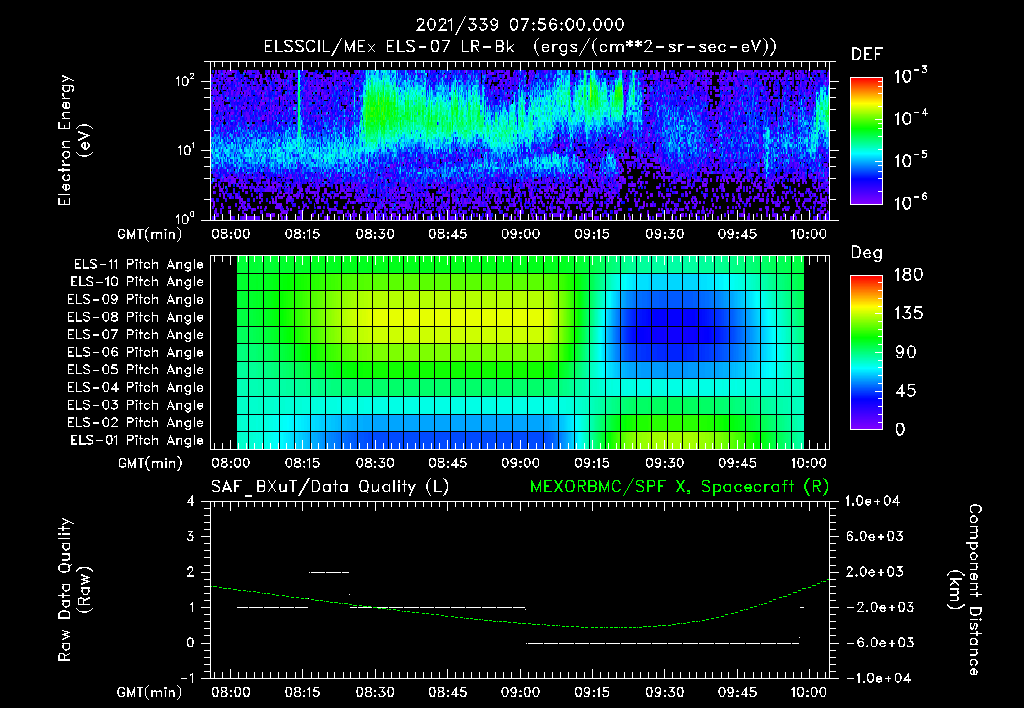
Task: Click 08:30 tick label under electron spectrogram
Action: coord(375,234)
